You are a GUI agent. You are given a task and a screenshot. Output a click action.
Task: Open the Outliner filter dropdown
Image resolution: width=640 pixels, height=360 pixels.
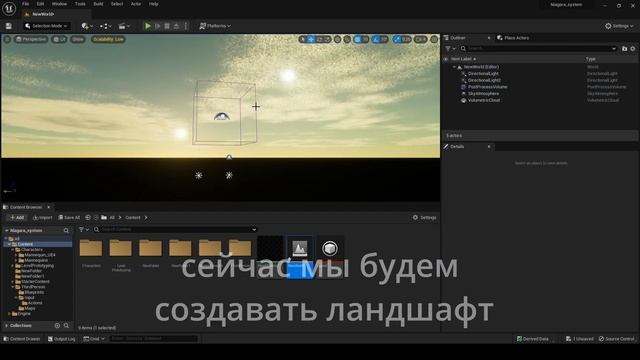point(450,49)
